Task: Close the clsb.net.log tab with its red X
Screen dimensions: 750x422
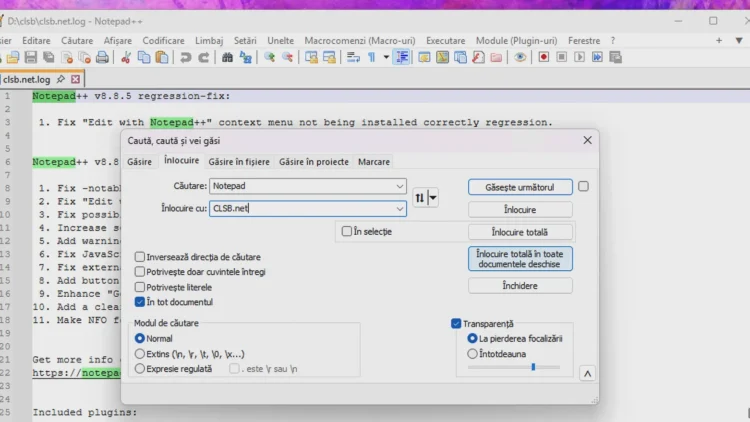Action: (x=75, y=78)
